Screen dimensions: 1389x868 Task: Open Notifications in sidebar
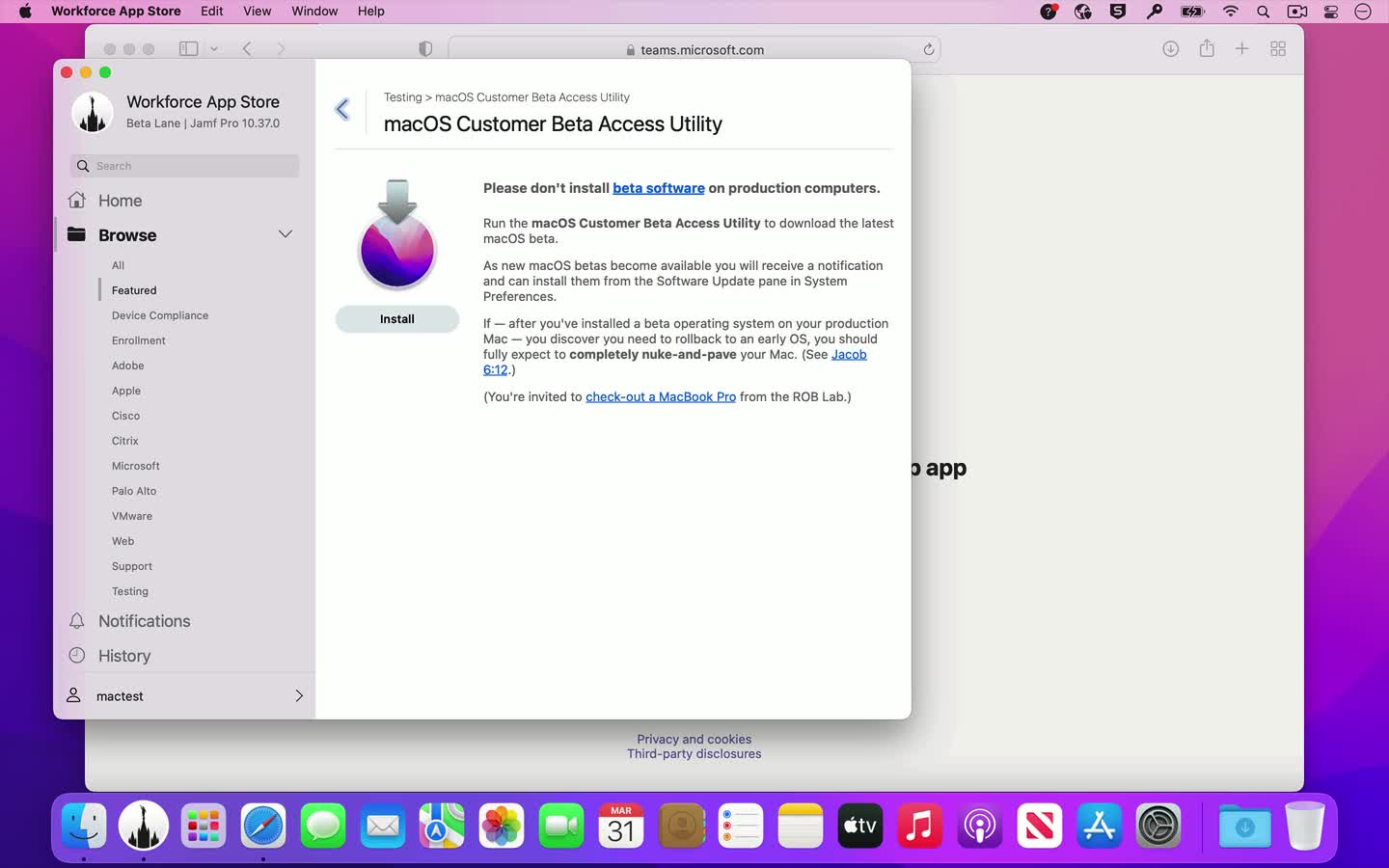[144, 621]
